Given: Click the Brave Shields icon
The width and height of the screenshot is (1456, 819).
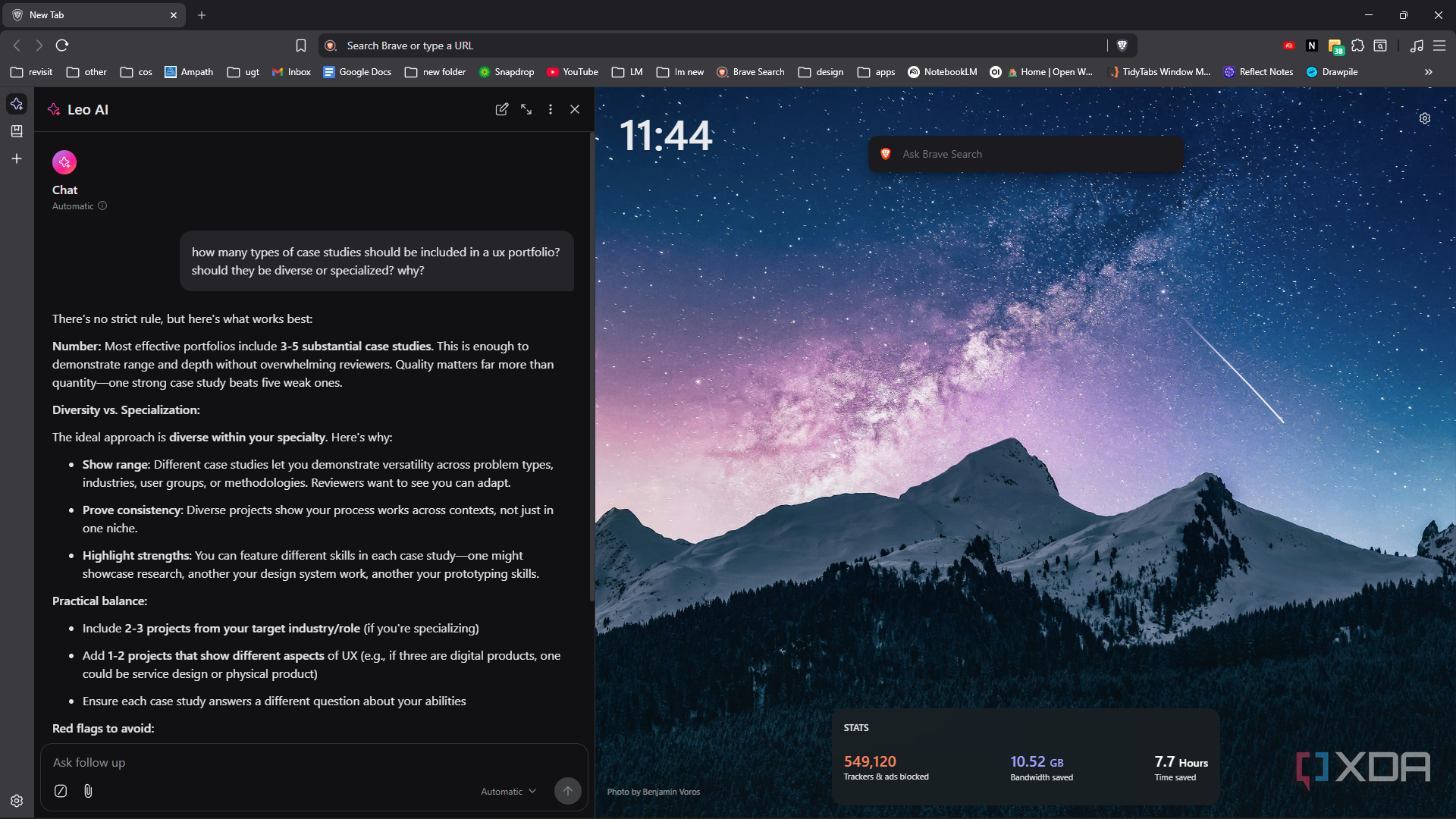Looking at the screenshot, I should (1122, 45).
